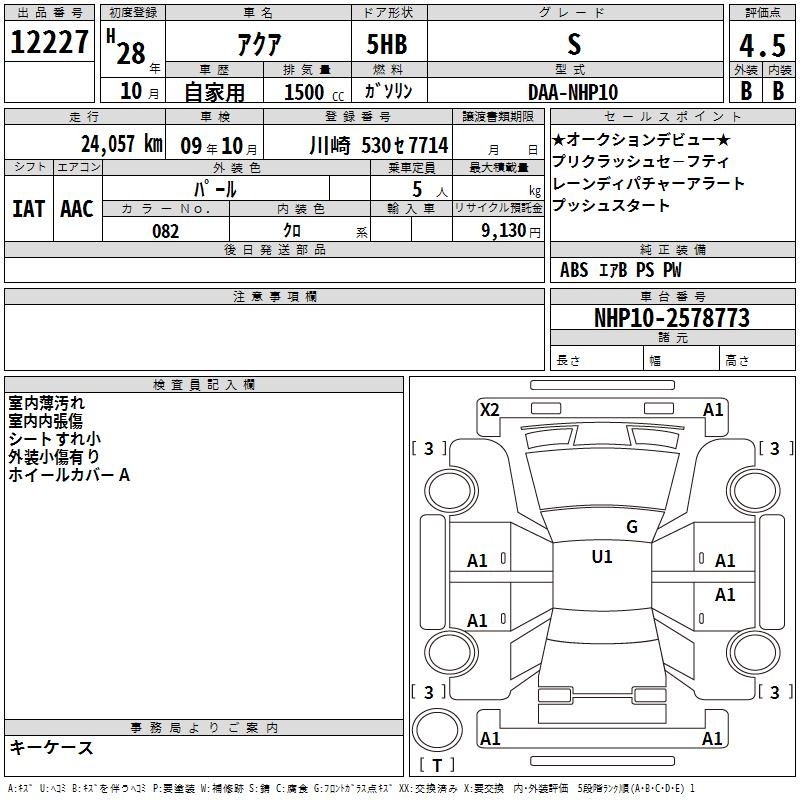The height and width of the screenshot is (800, 800).
Task: Select the rear-right wheel circle
Action: tap(753, 652)
